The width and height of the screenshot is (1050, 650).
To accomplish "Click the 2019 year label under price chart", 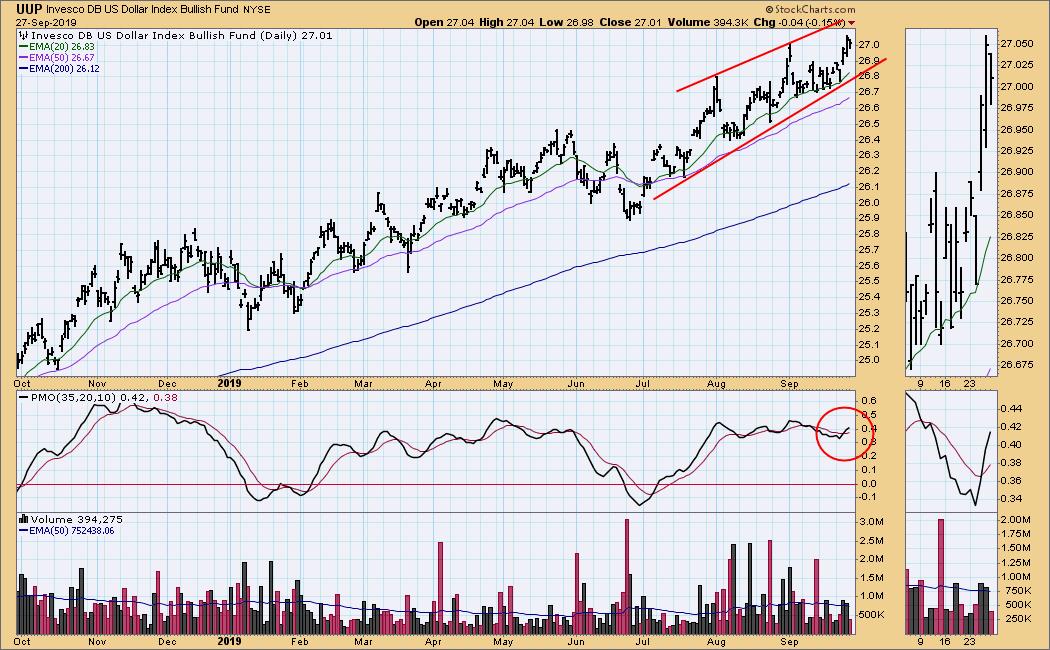I will point(231,381).
